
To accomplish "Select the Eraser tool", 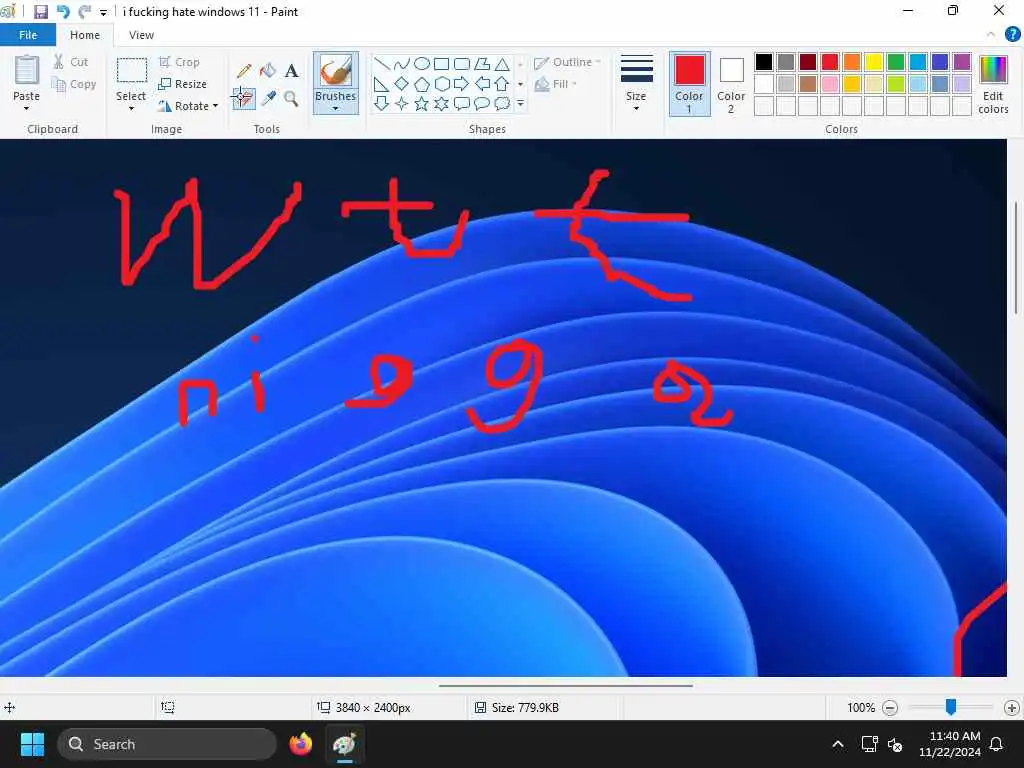I will pyautogui.click(x=244, y=99).
